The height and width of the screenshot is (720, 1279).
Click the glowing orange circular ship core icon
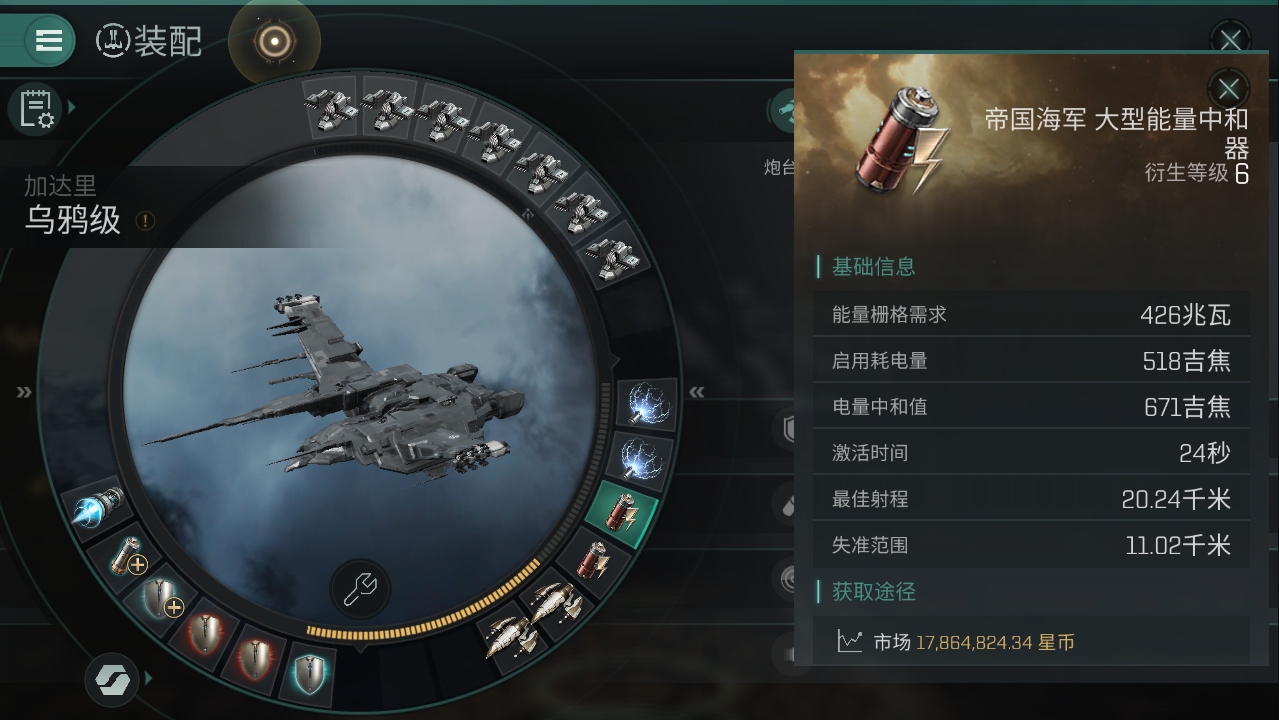coord(274,41)
